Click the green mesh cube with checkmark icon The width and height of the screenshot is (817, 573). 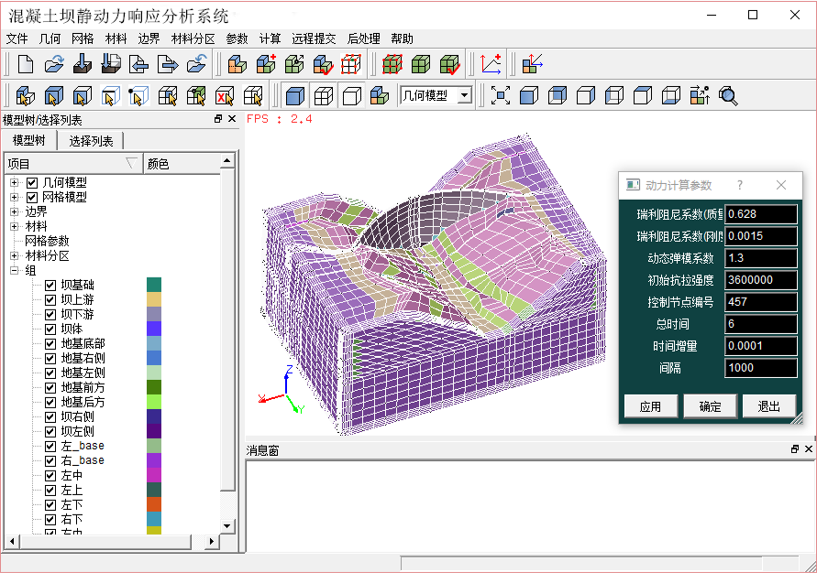450,64
